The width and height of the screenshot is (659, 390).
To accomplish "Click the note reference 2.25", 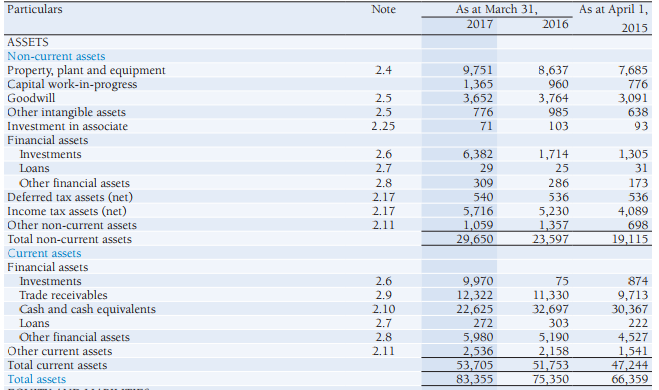I will (x=383, y=126).
